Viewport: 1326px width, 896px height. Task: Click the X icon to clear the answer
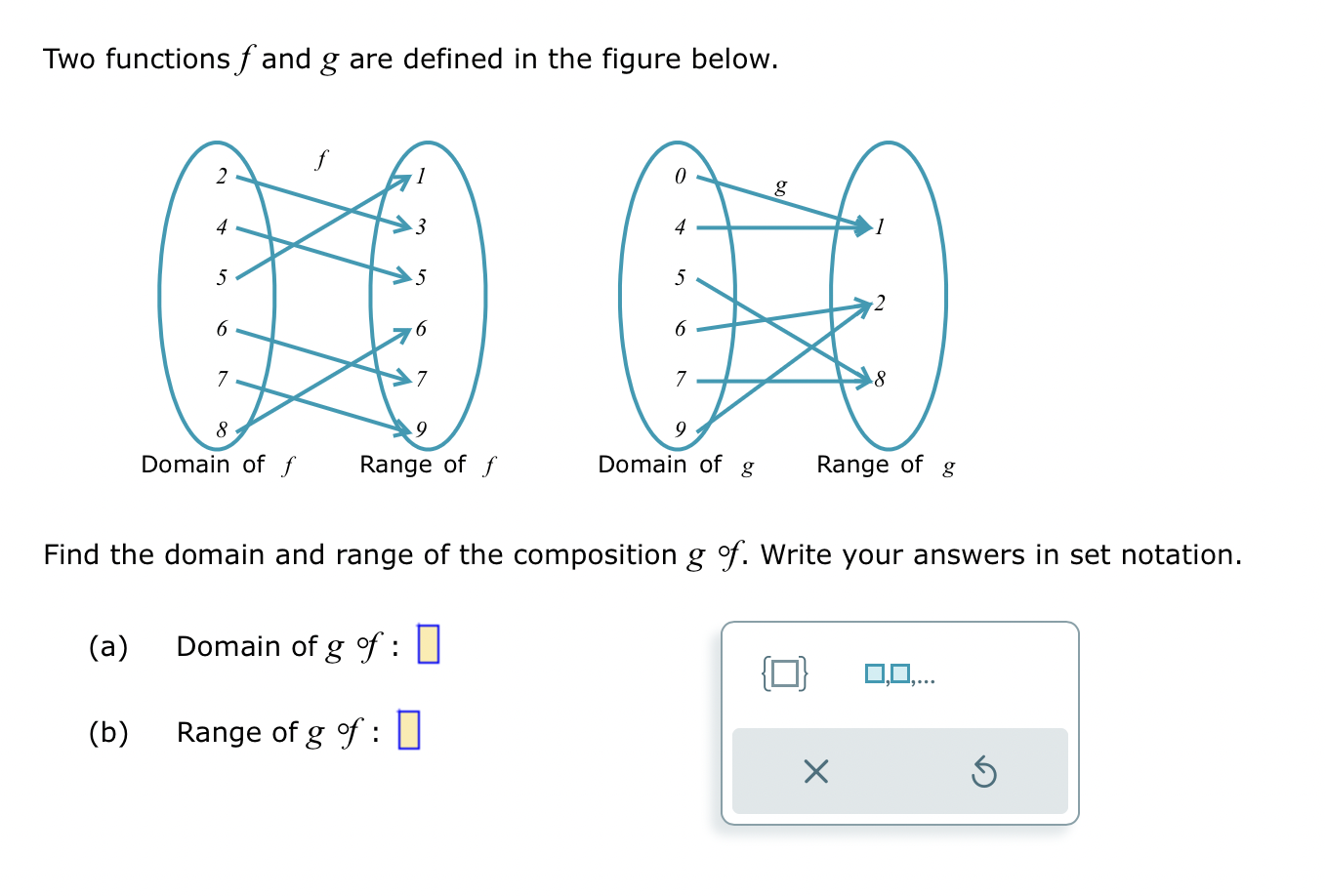tap(816, 772)
